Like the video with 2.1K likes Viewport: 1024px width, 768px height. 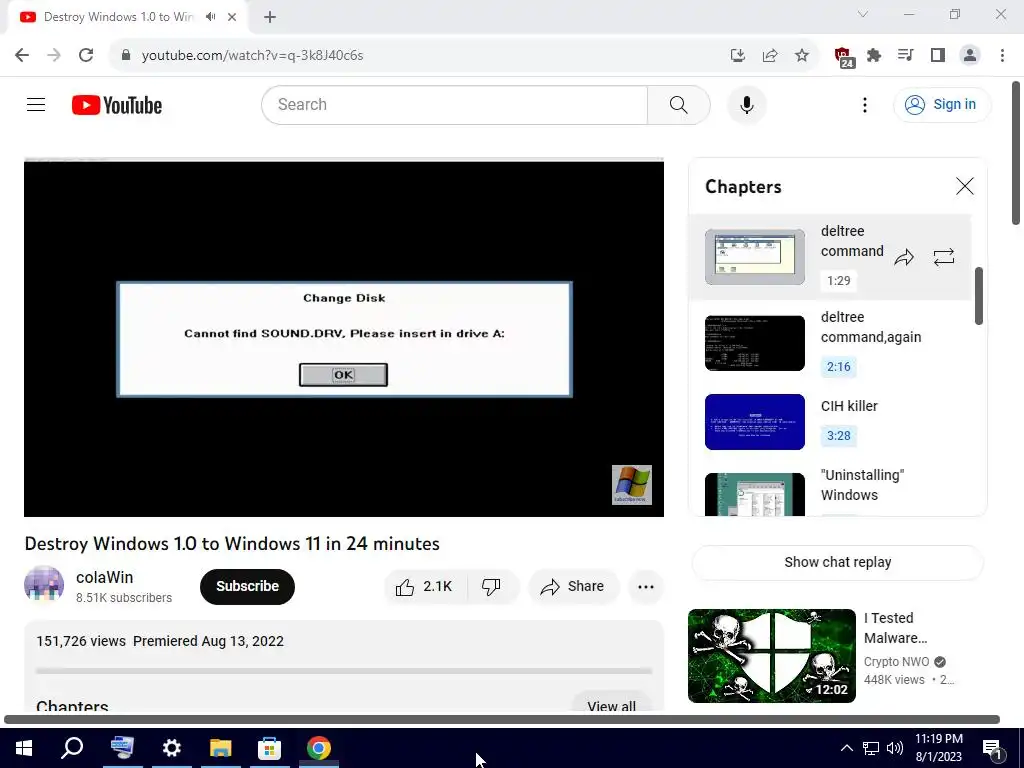(424, 586)
